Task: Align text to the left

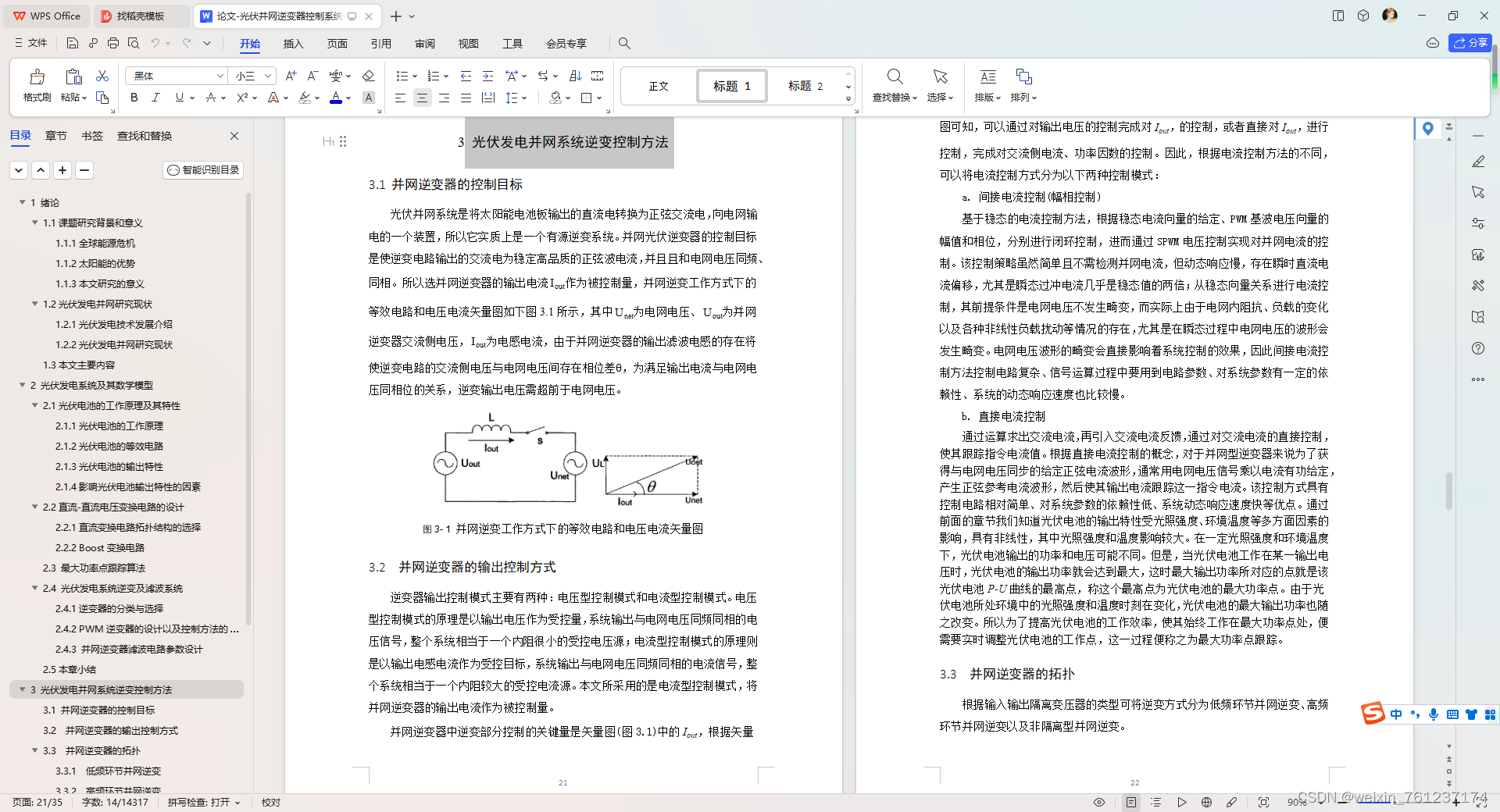Action: coord(400,98)
